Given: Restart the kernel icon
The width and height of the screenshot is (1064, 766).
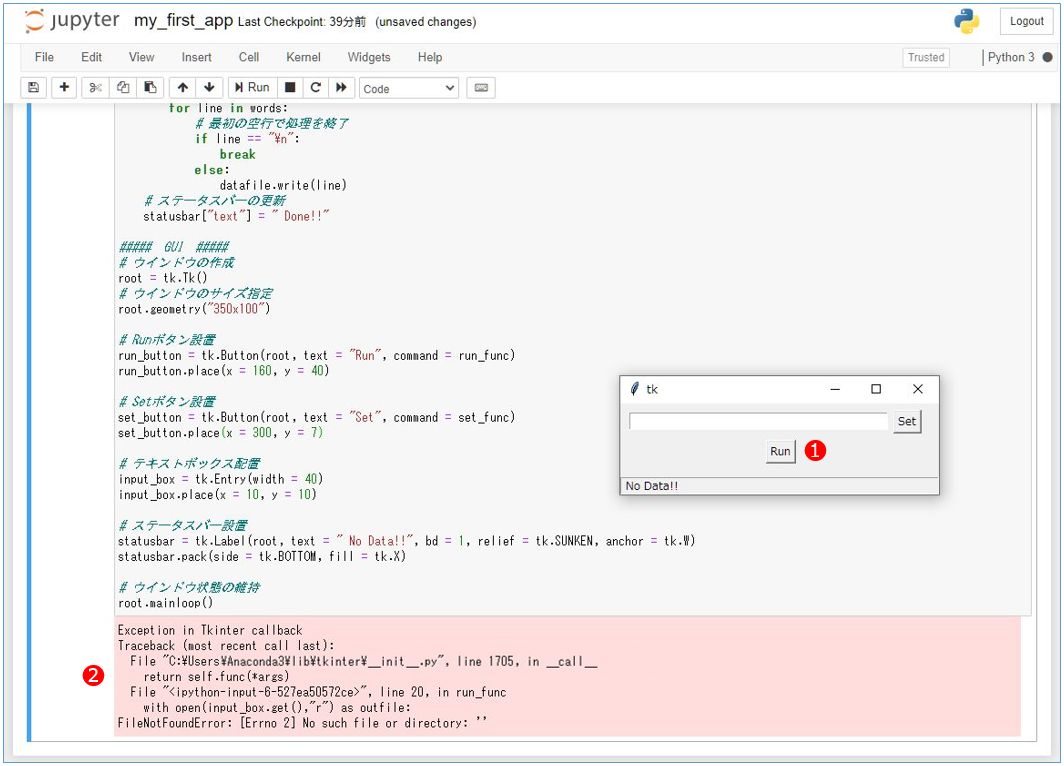Looking at the screenshot, I should [x=316, y=88].
